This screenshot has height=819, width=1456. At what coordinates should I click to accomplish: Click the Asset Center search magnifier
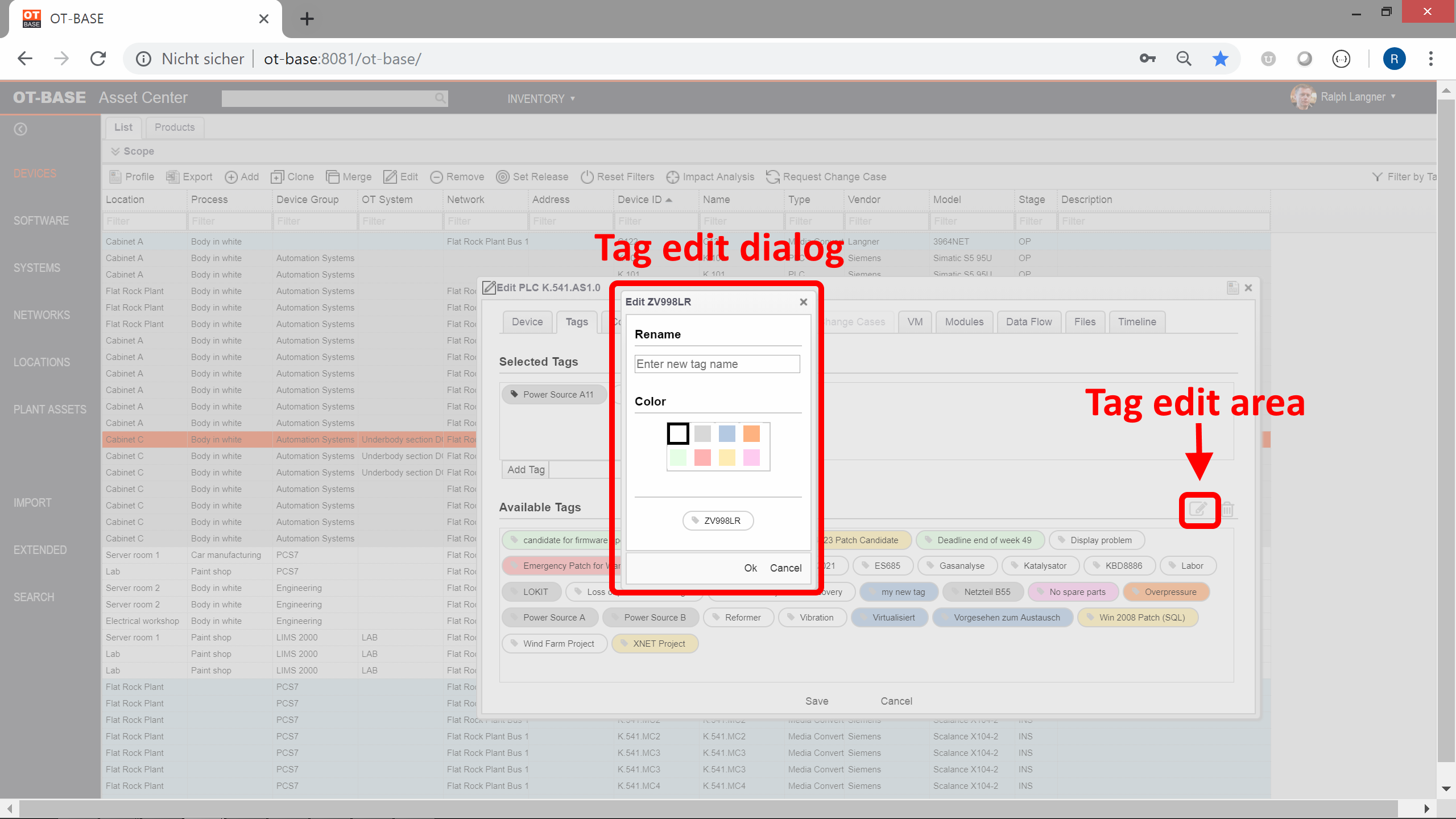point(440,98)
